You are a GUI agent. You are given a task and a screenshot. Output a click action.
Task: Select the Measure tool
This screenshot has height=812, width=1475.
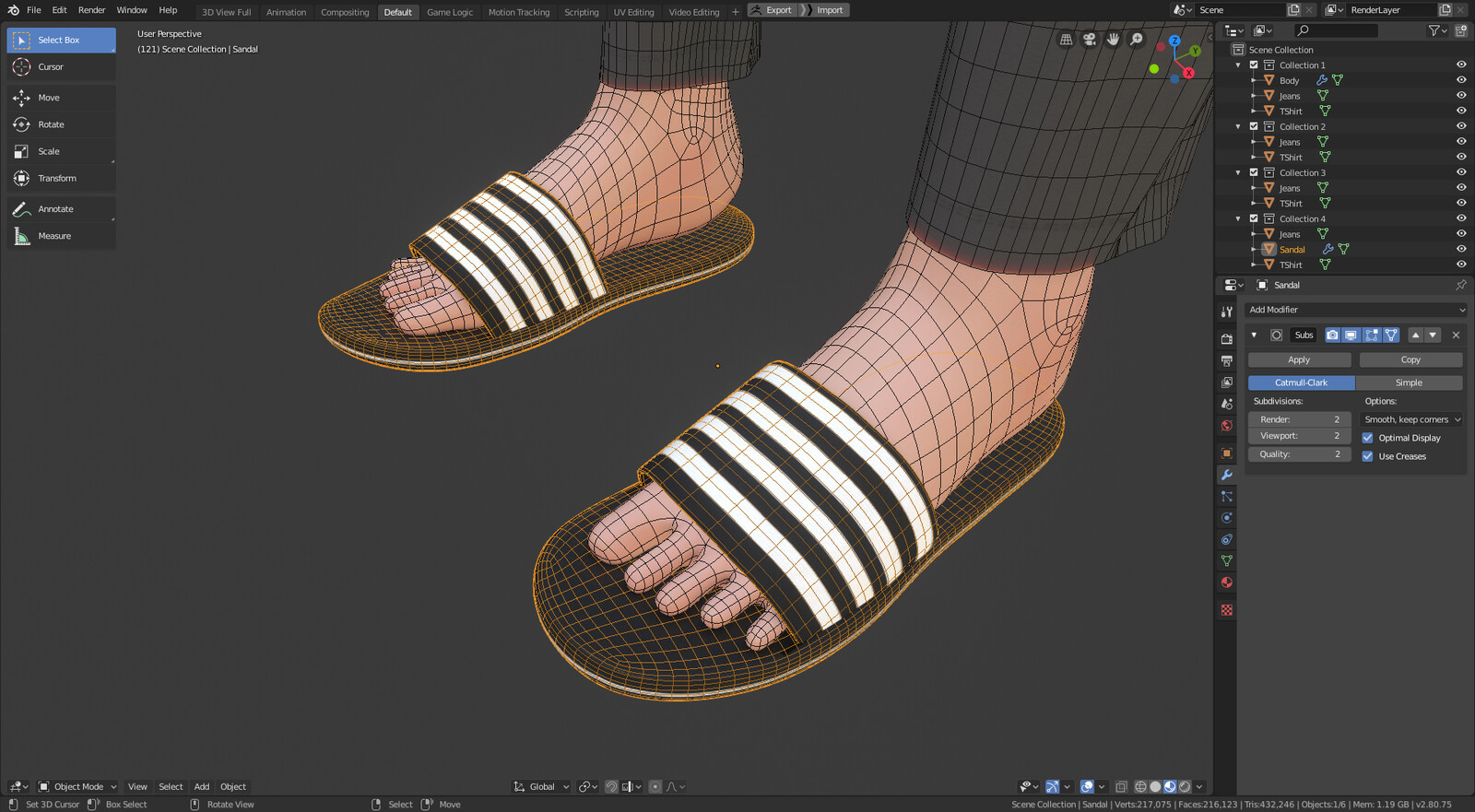pos(61,236)
